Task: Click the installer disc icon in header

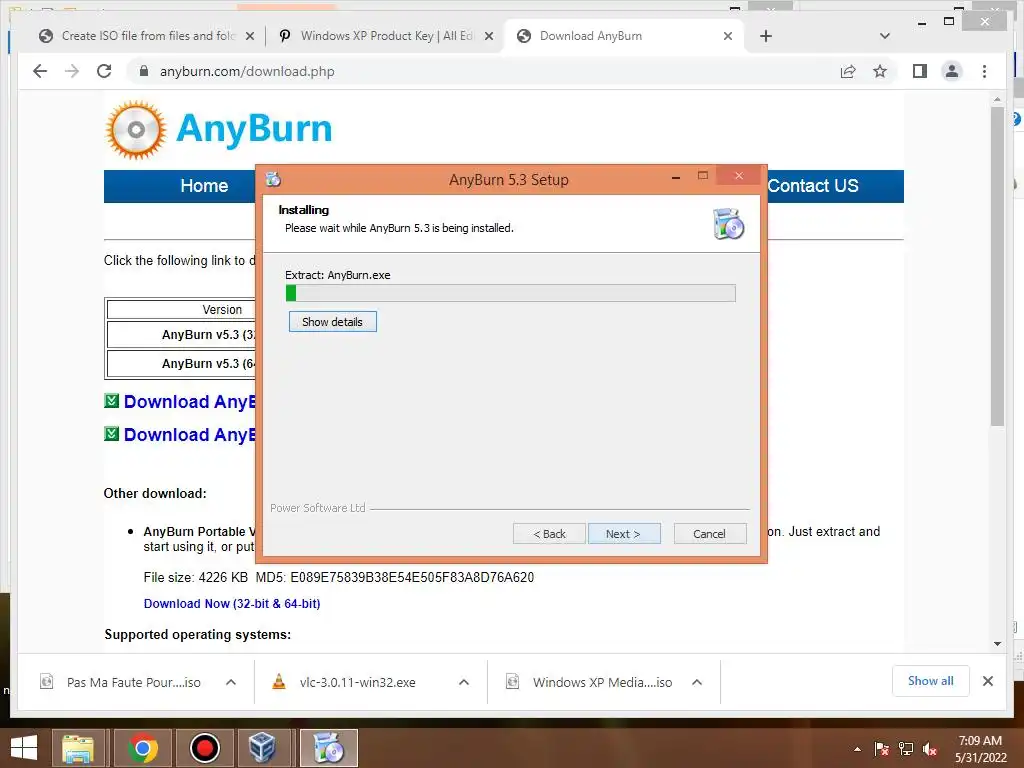Action: [728, 223]
